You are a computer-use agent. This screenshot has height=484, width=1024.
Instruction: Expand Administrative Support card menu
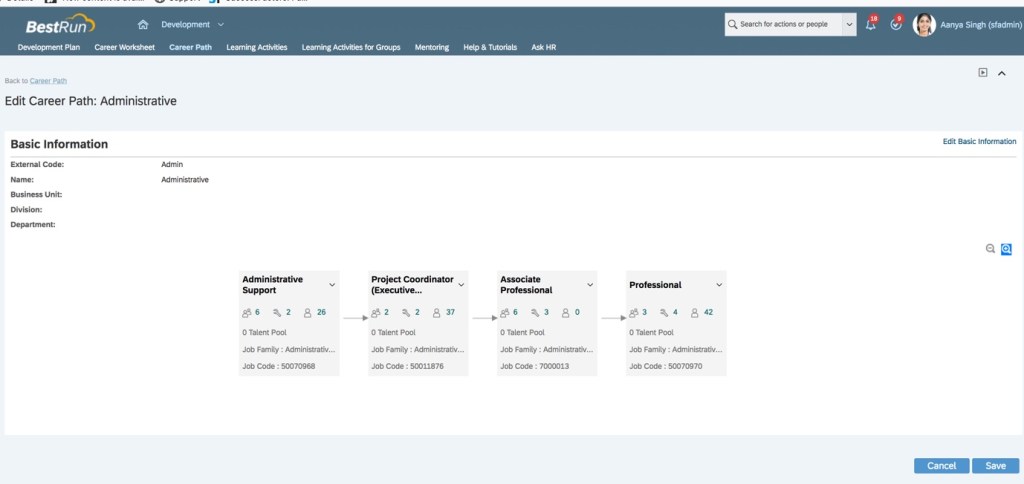click(x=332, y=285)
